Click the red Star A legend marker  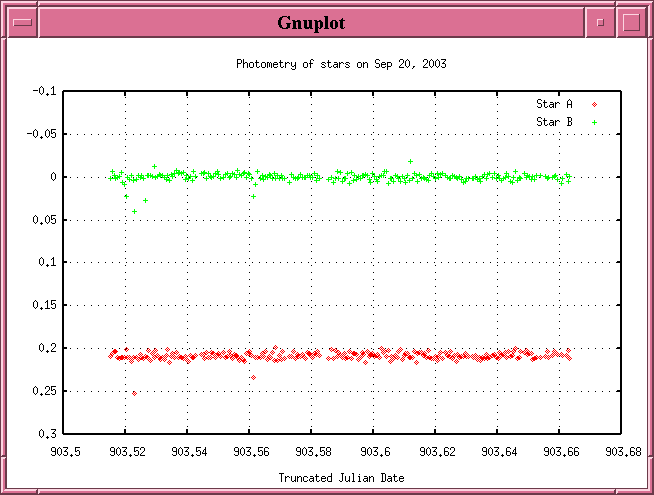tap(594, 104)
